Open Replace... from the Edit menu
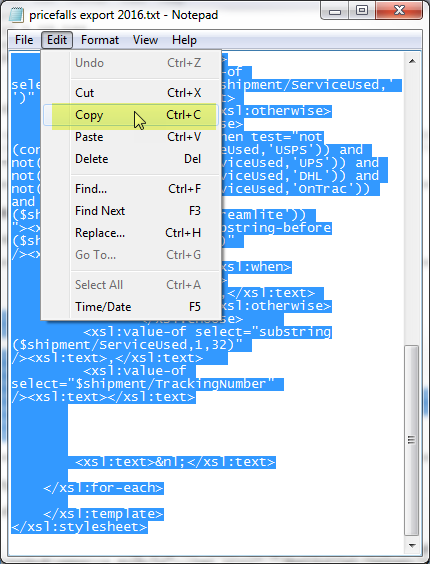This screenshot has height=564, width=430. coord(131,233)
